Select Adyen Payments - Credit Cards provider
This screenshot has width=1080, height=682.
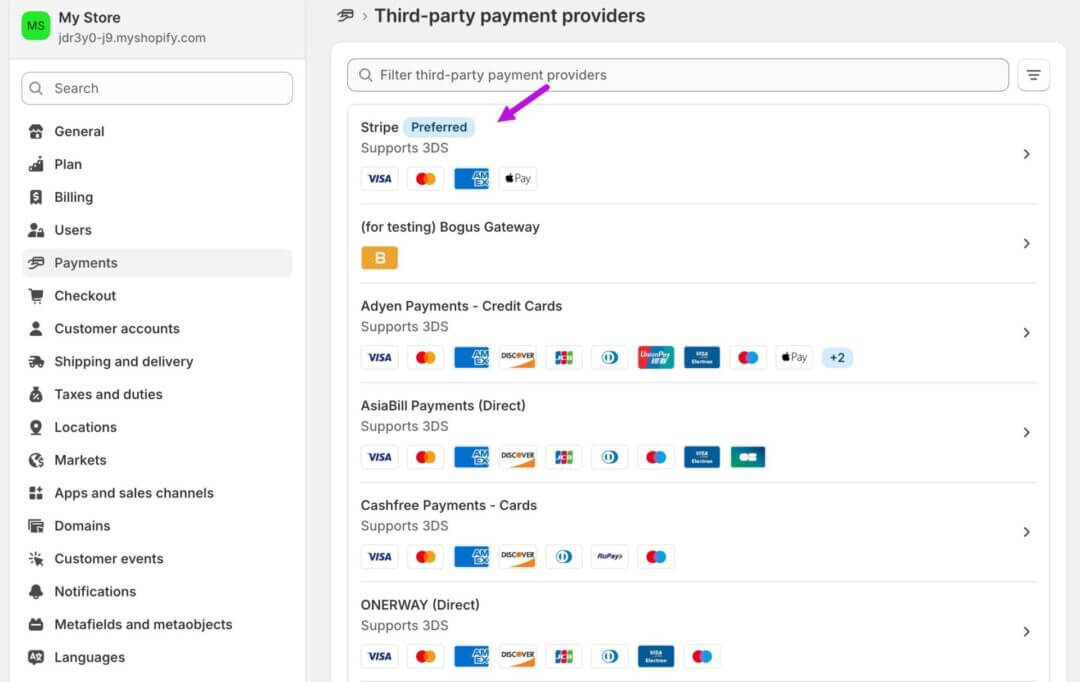point(461,307)
